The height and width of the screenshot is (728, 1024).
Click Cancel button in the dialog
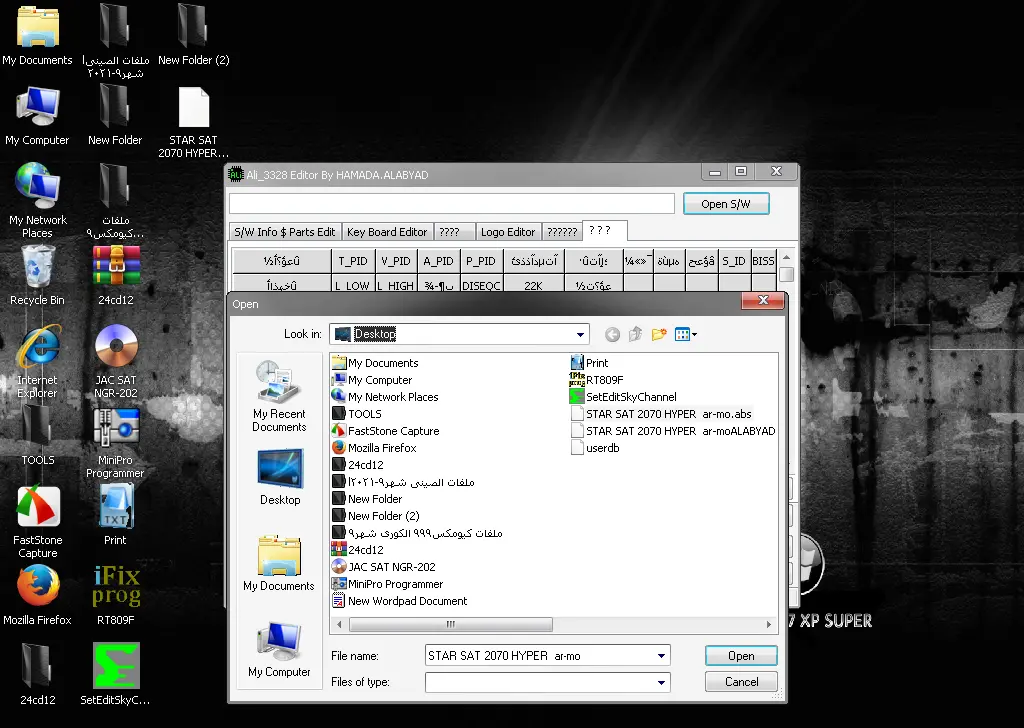[x=741, y=682]
